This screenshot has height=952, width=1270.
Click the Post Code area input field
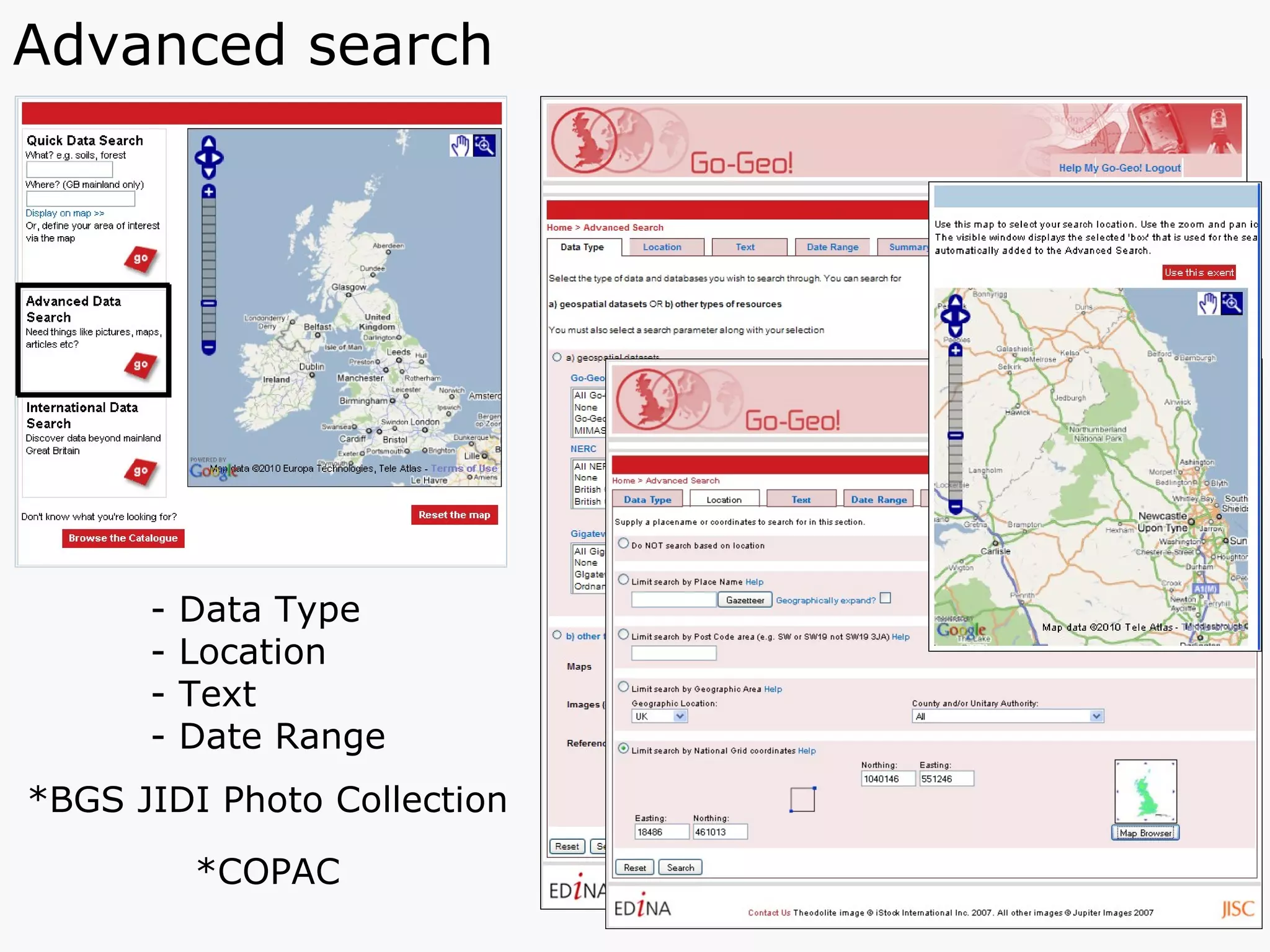click(x=673, y=653)
